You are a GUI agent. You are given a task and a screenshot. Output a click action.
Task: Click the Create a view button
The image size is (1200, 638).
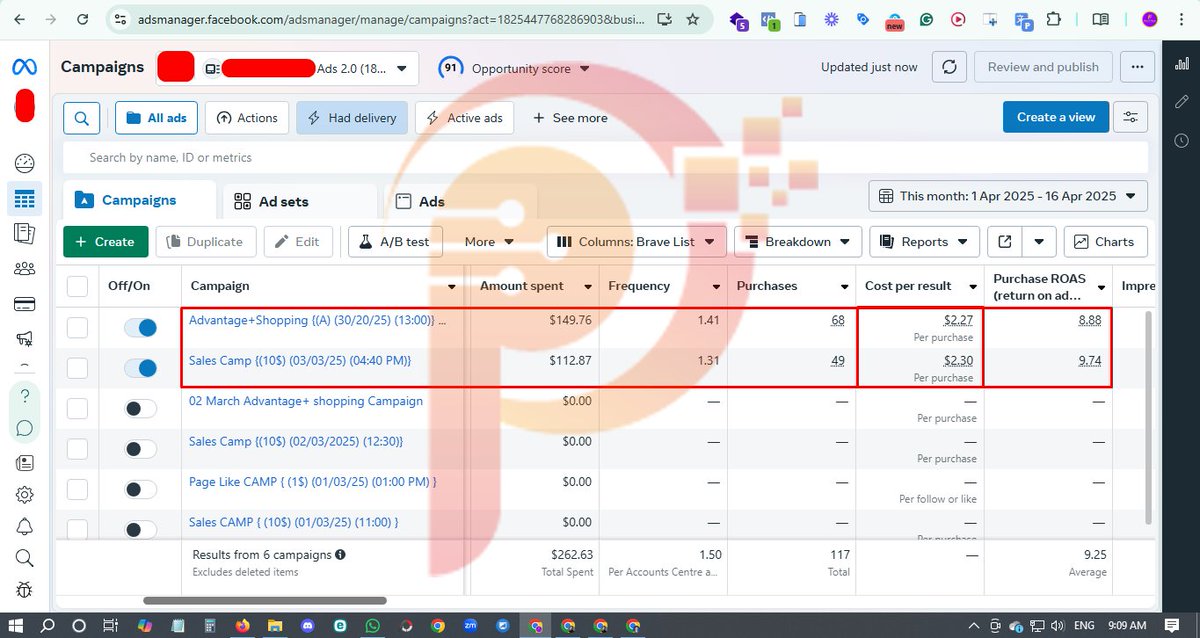(x=1056, y=117)
